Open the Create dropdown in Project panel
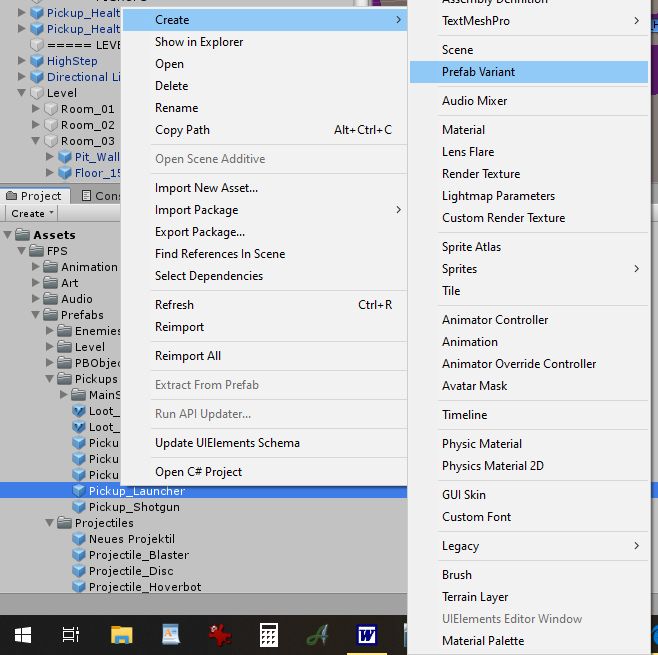 tap(32, 213)
